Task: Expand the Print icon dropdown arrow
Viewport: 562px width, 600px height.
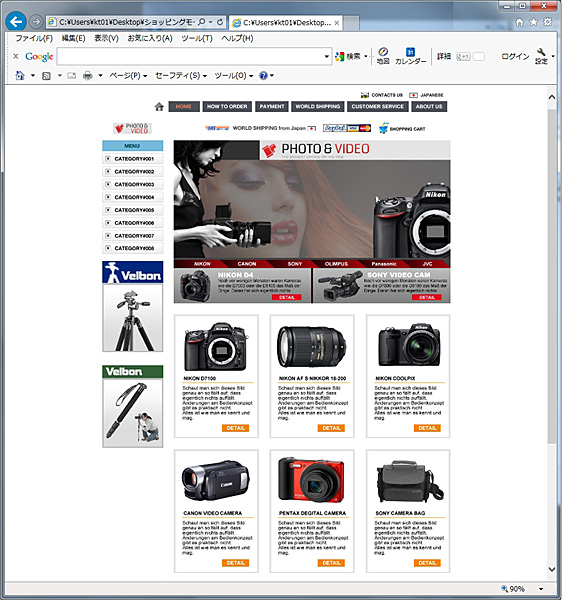Action: [x=100, y=76]
